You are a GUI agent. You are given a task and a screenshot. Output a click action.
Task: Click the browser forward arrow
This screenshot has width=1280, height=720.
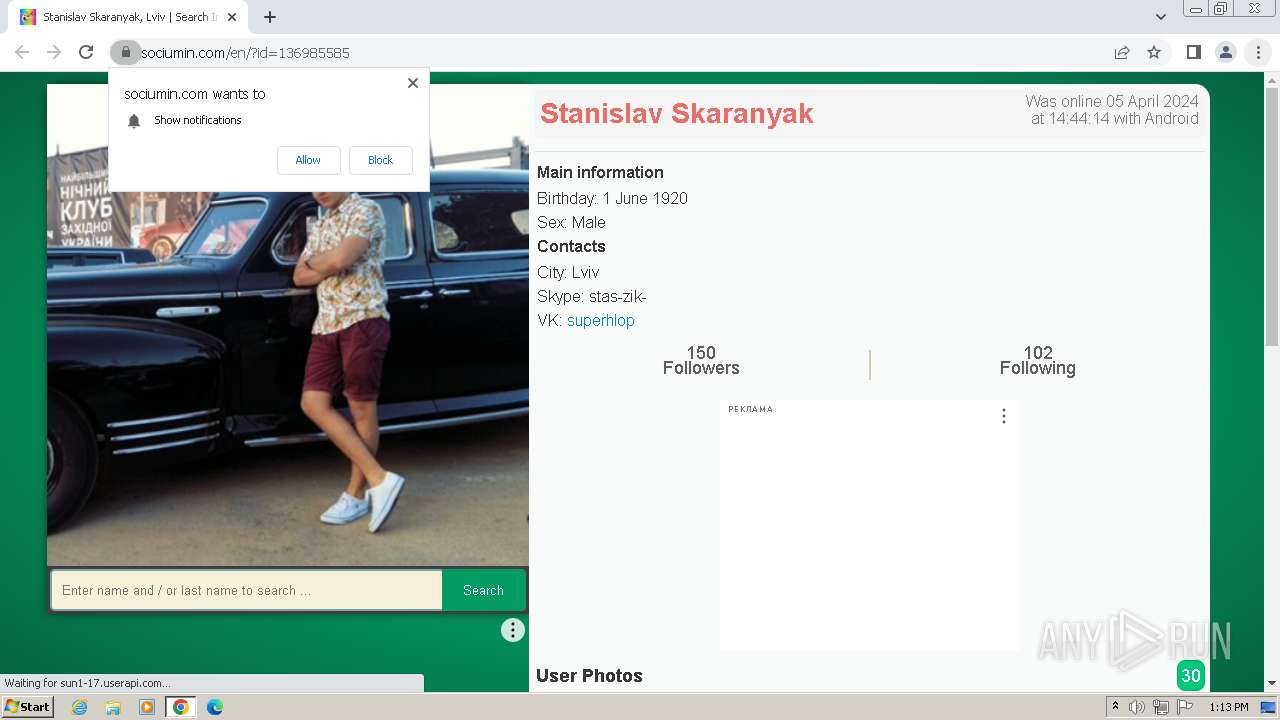pos(54,53)
